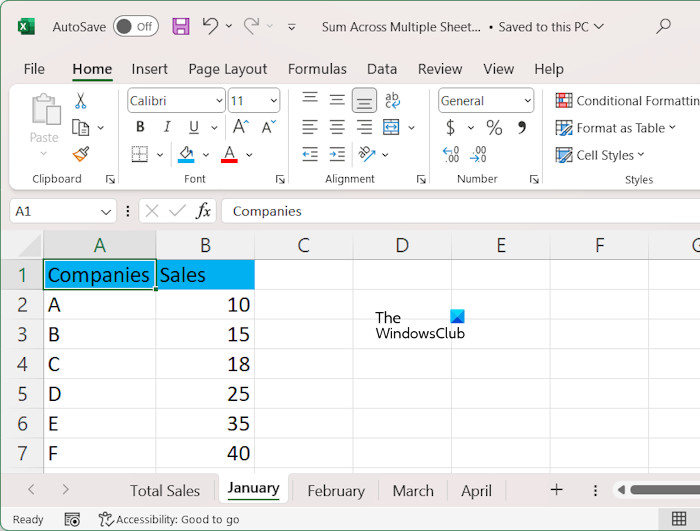The image size is (700, 531).
Task: Open the Search magnifier icon
Action: pos(664,26)
